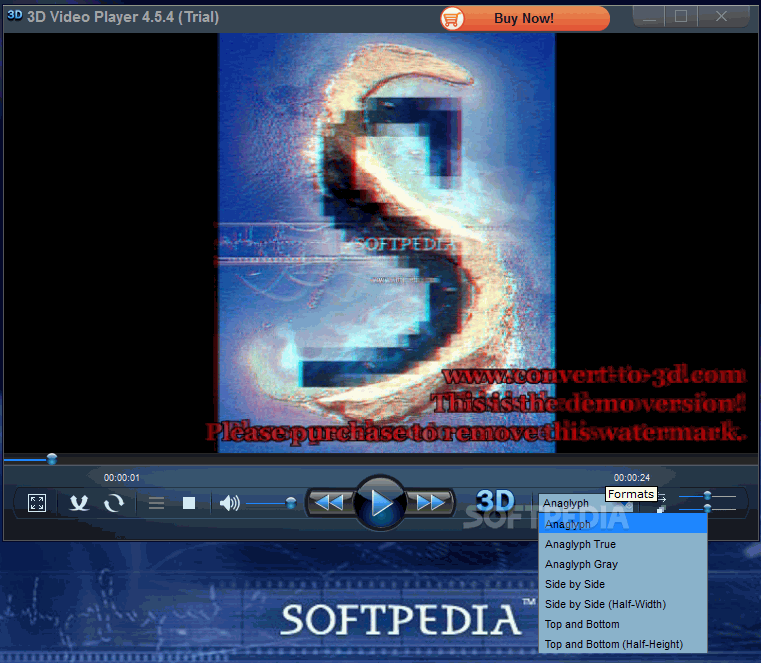Image resolution: width=761 pixels, height=663 pixels.
Task: Click the seek bar handle
Action: pos(52,459)
